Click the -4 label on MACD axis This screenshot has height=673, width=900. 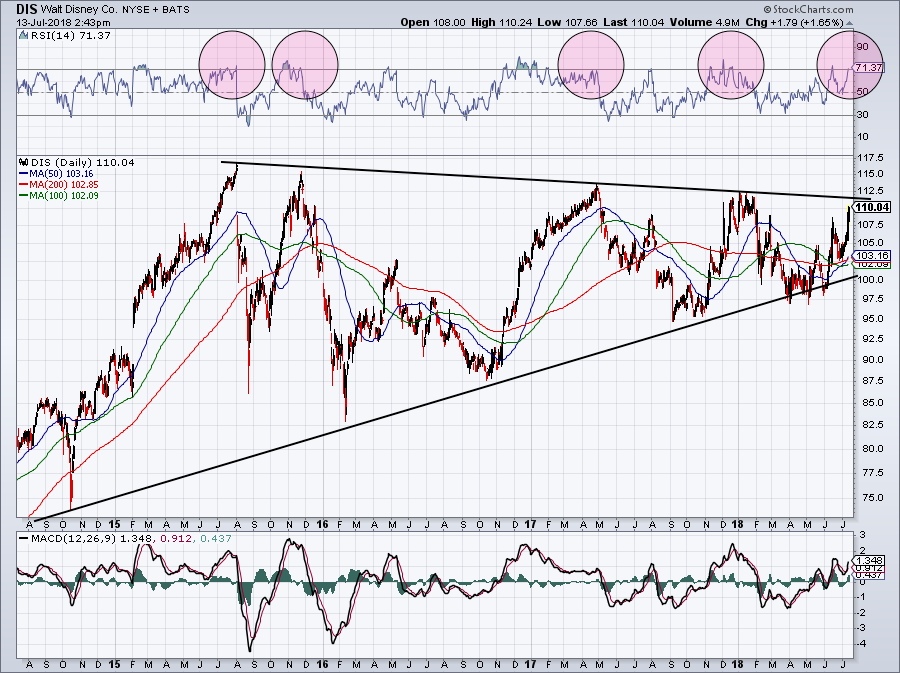pos(862,644)
